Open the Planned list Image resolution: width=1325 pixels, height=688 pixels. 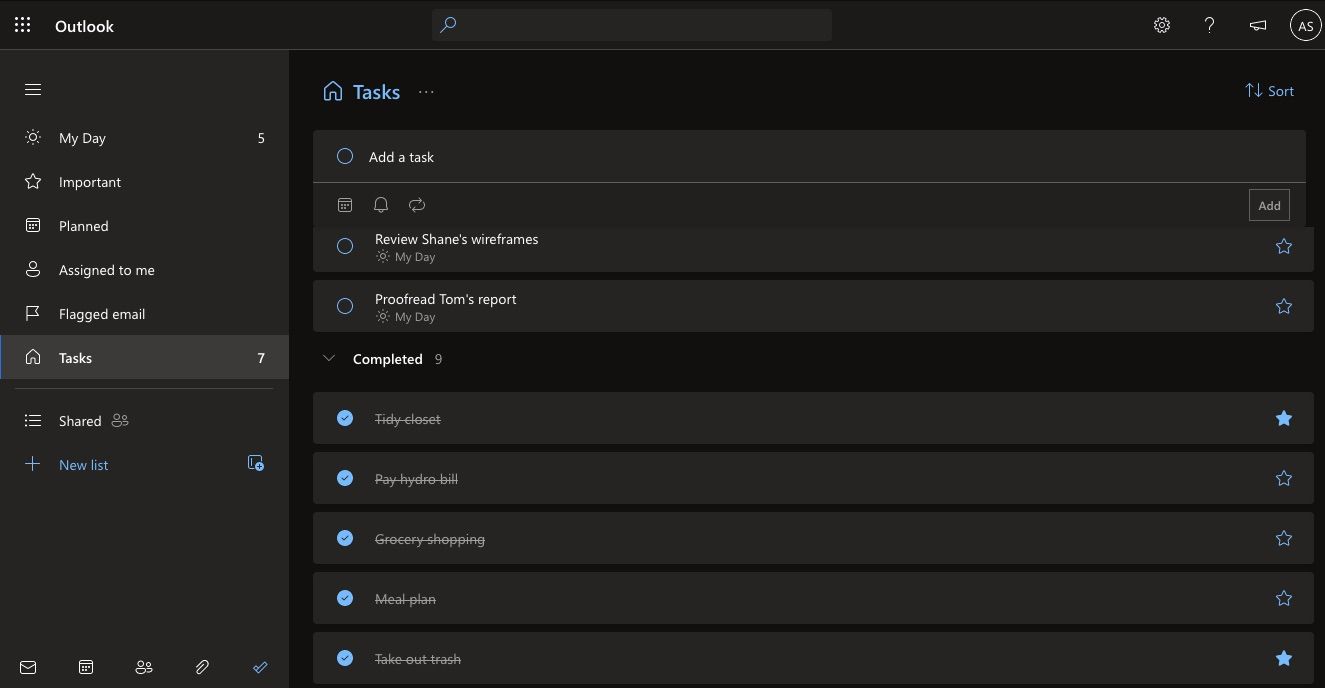coord(83,226)
